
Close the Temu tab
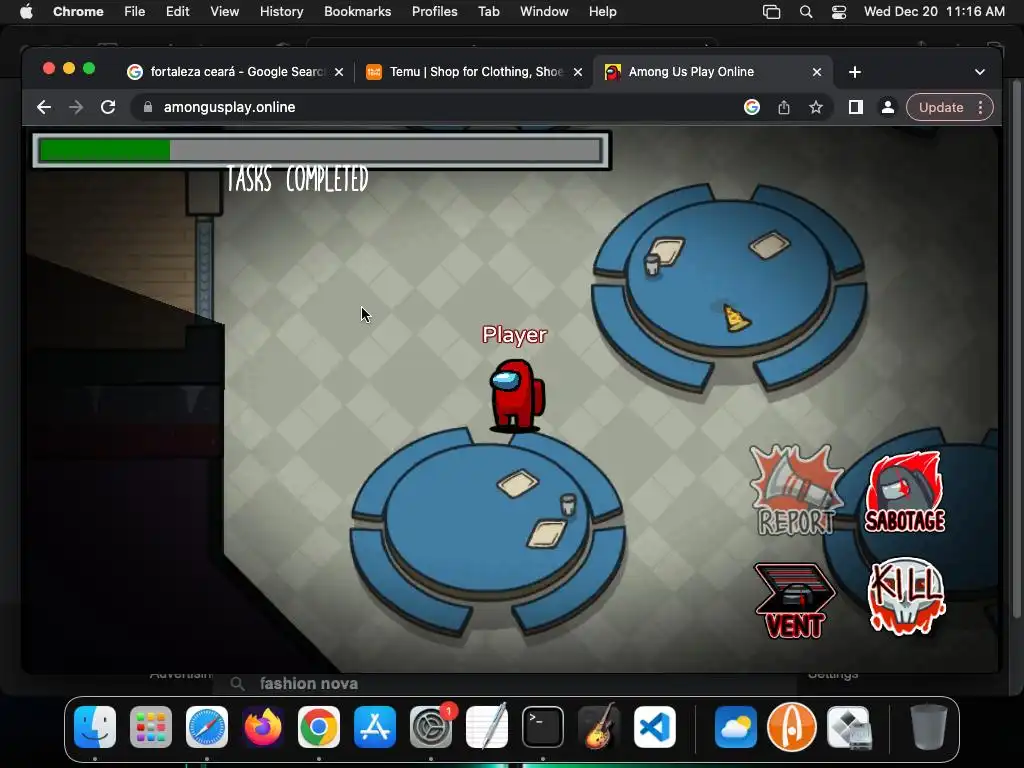(x=578, y=72)
